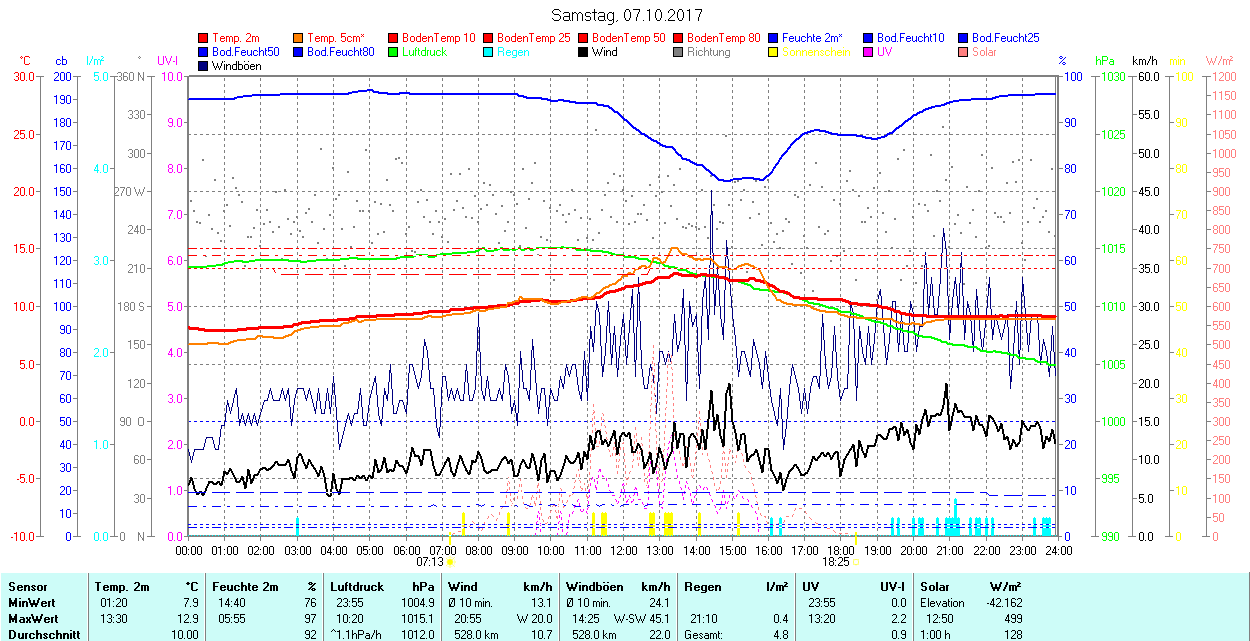Click the cyan Regen legend square
This screenshot has width=1250, height=641.
[x=489, y=52]
